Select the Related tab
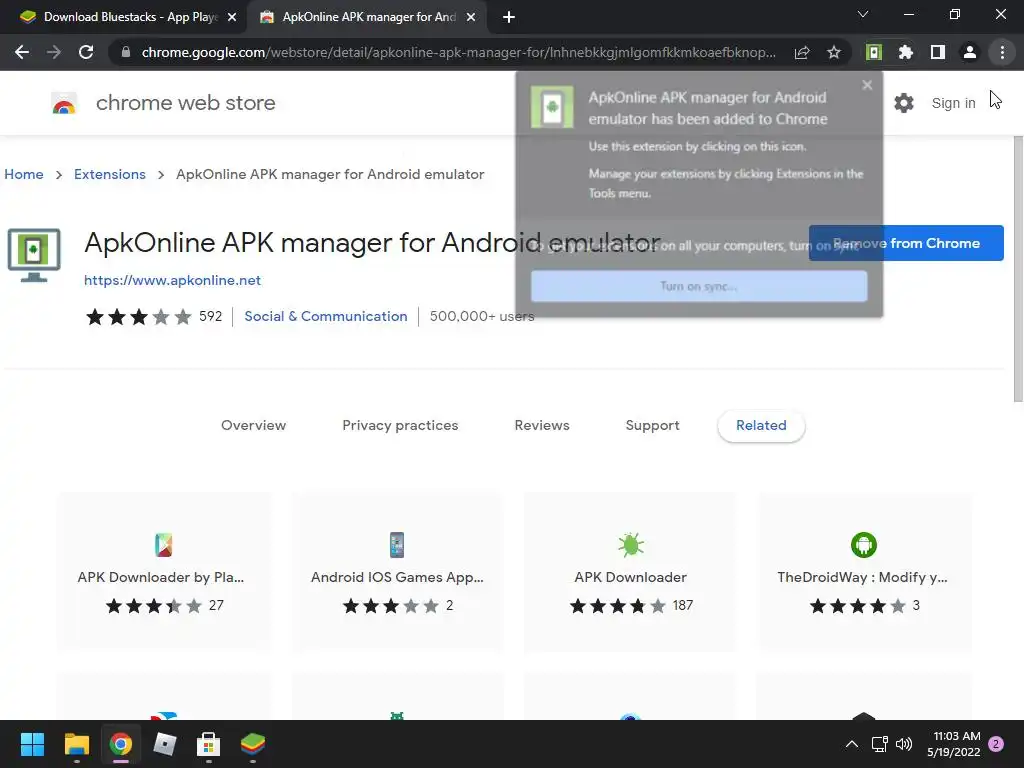This screenshot has width=1024, height=768. click(x=761, y=425)
